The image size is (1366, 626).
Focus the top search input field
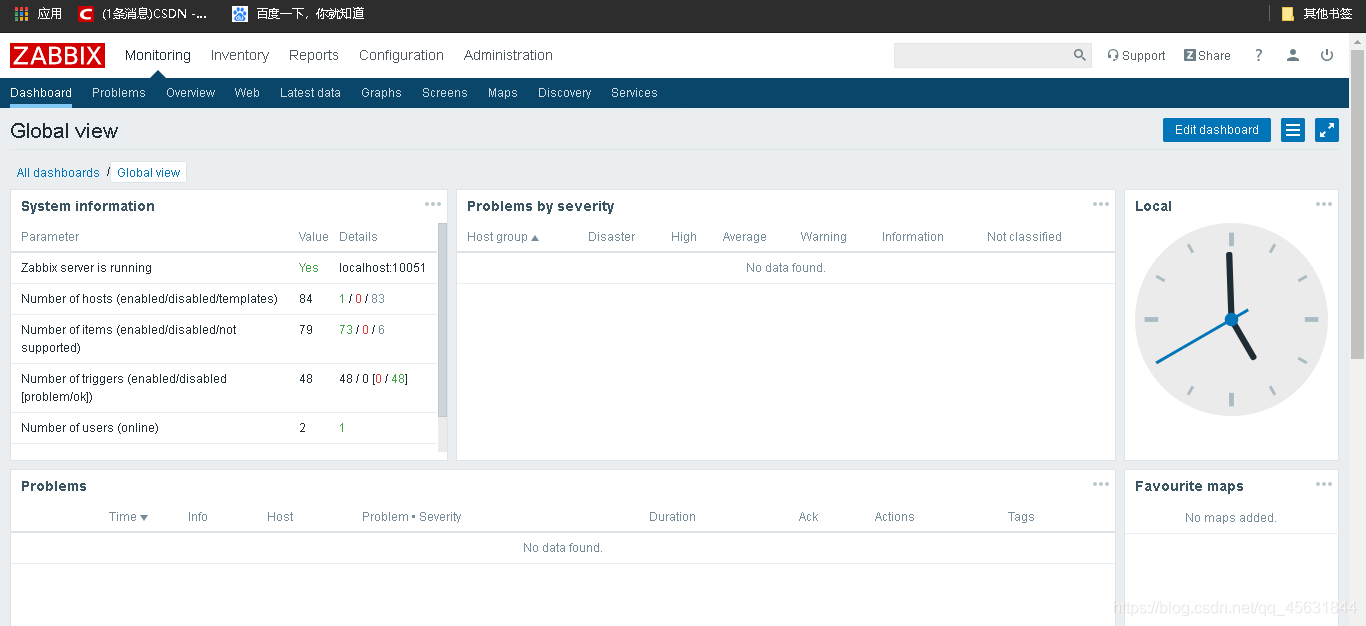pyautogui.click(x=982, y=55)
